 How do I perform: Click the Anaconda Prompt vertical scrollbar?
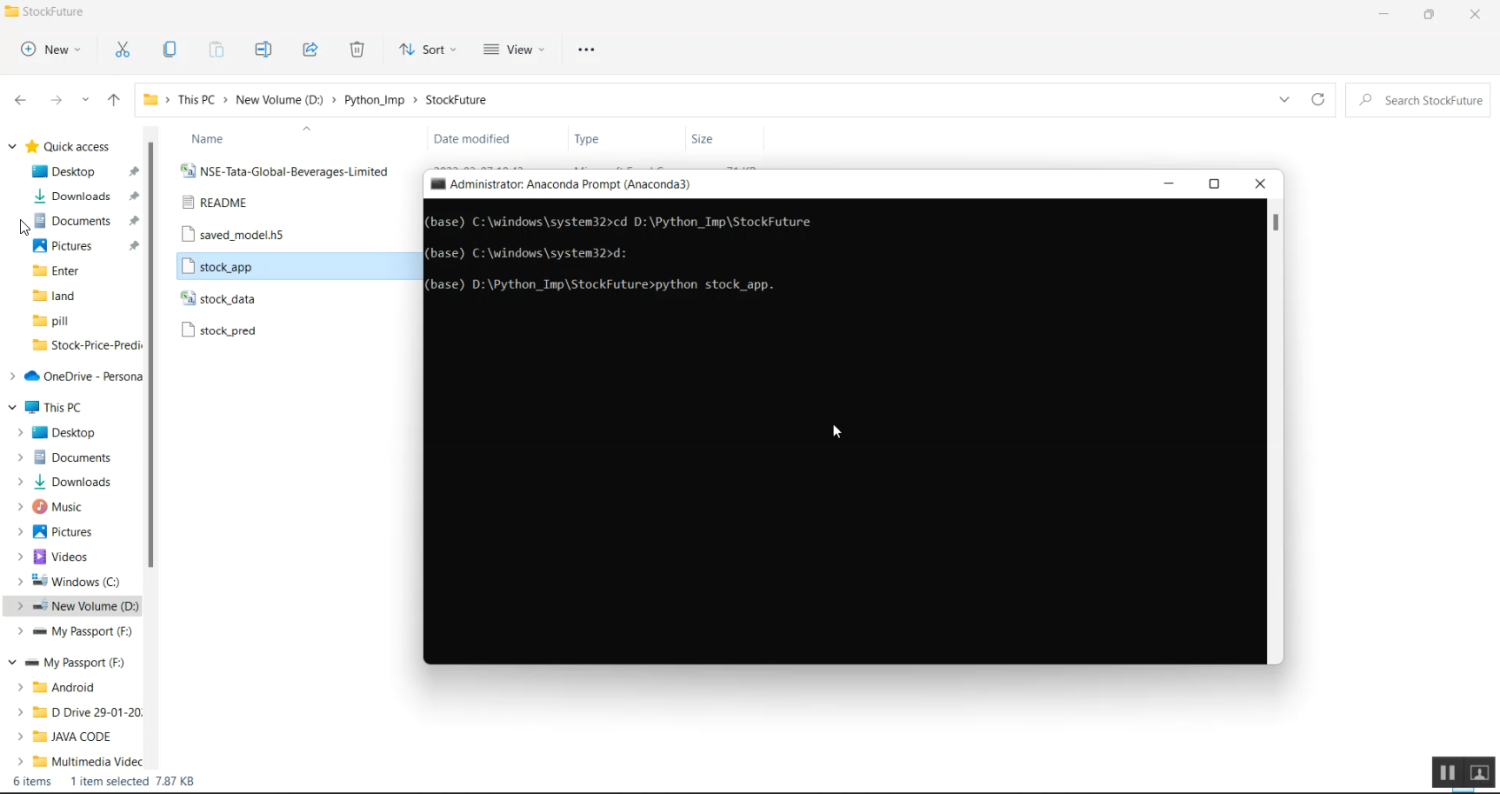(1275, 223)
